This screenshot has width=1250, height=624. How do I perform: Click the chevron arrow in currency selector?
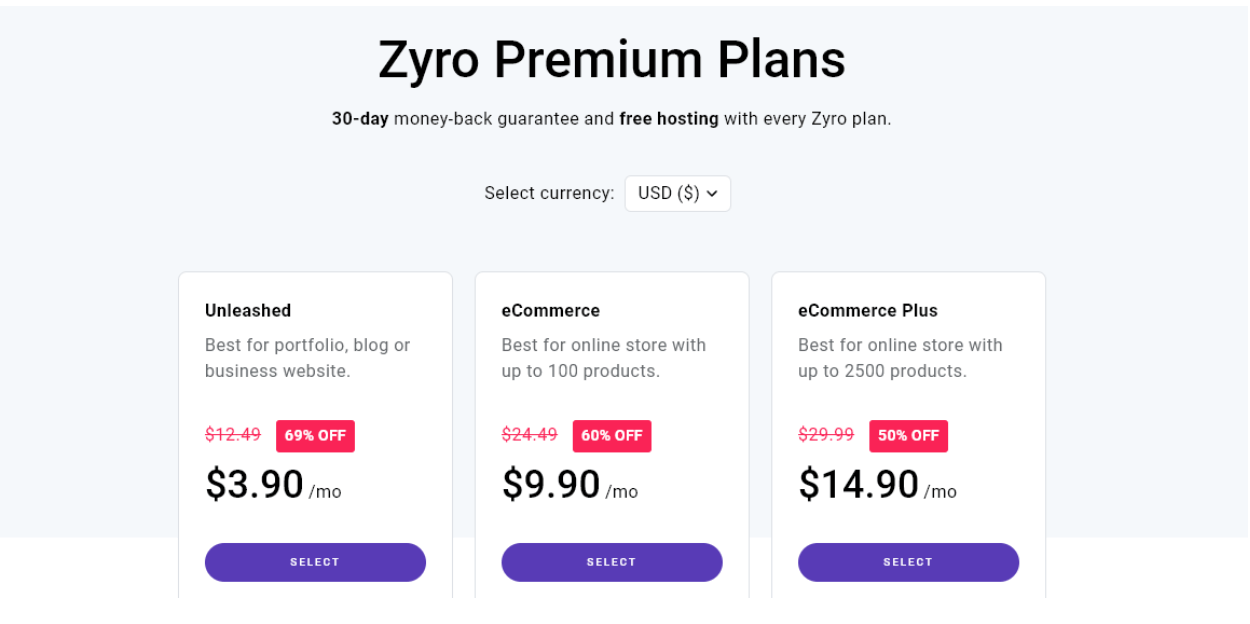click(x=712, y=194)
